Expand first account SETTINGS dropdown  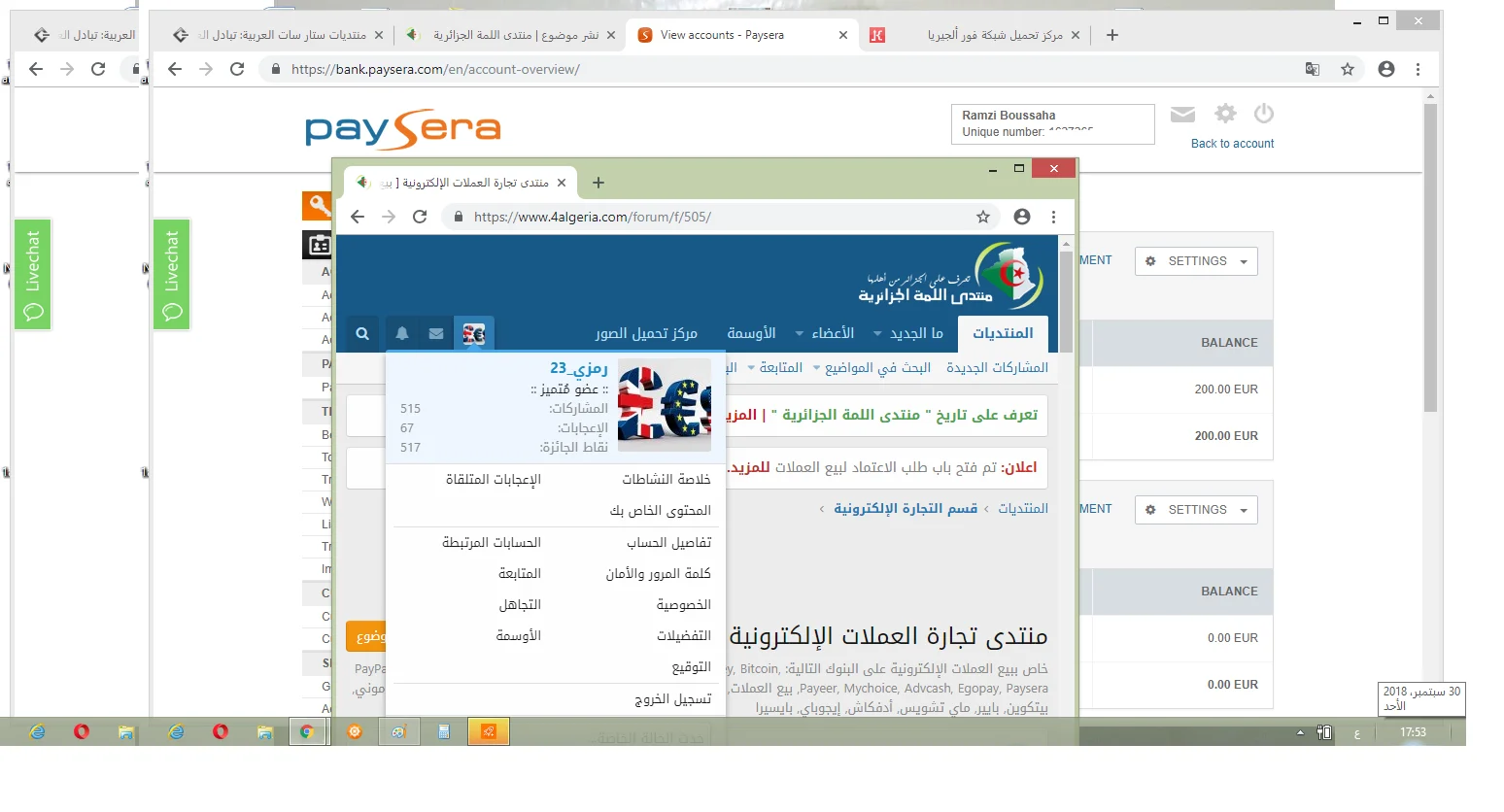1196,261
